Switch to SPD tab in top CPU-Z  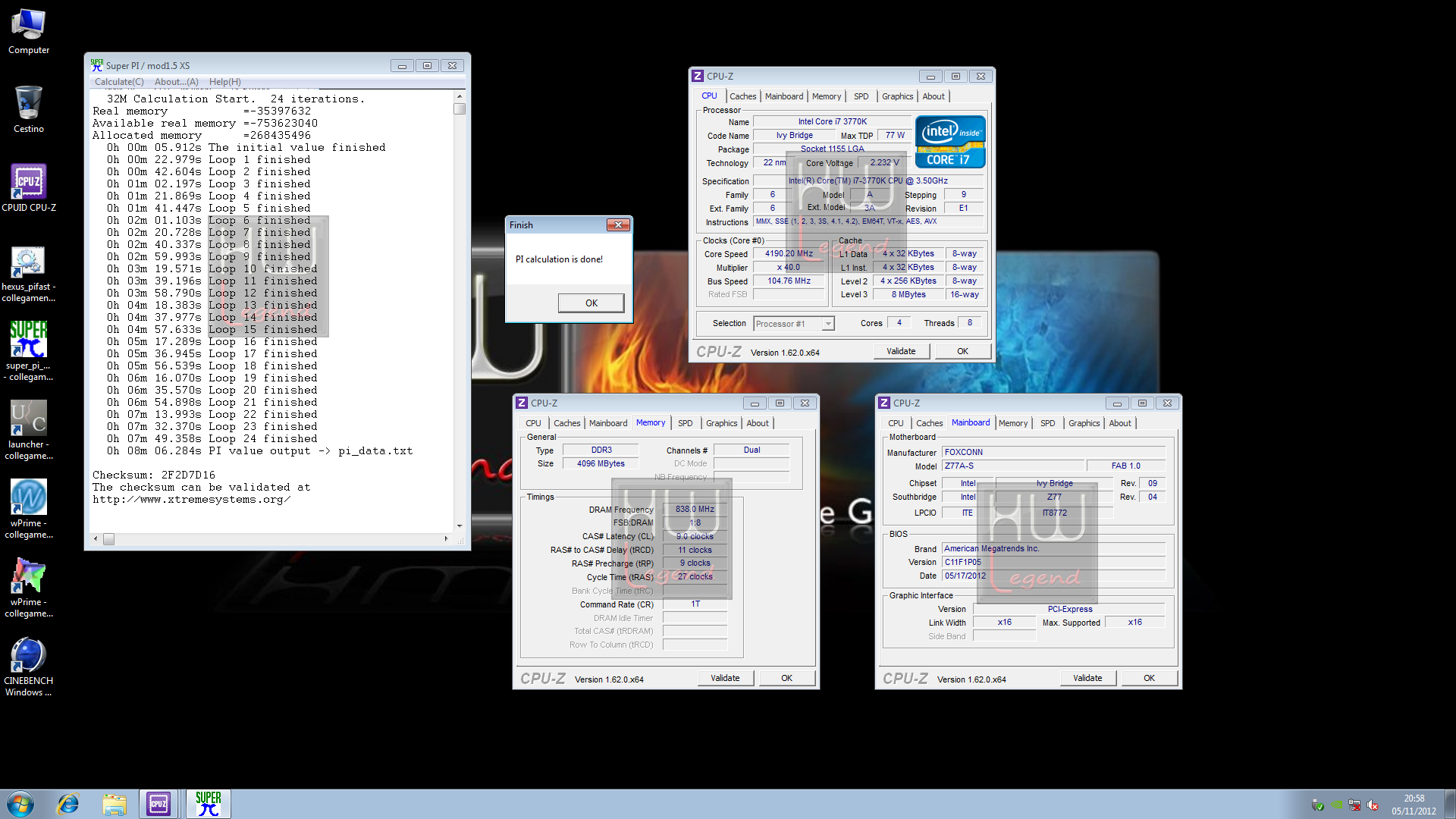pos(861,96)
